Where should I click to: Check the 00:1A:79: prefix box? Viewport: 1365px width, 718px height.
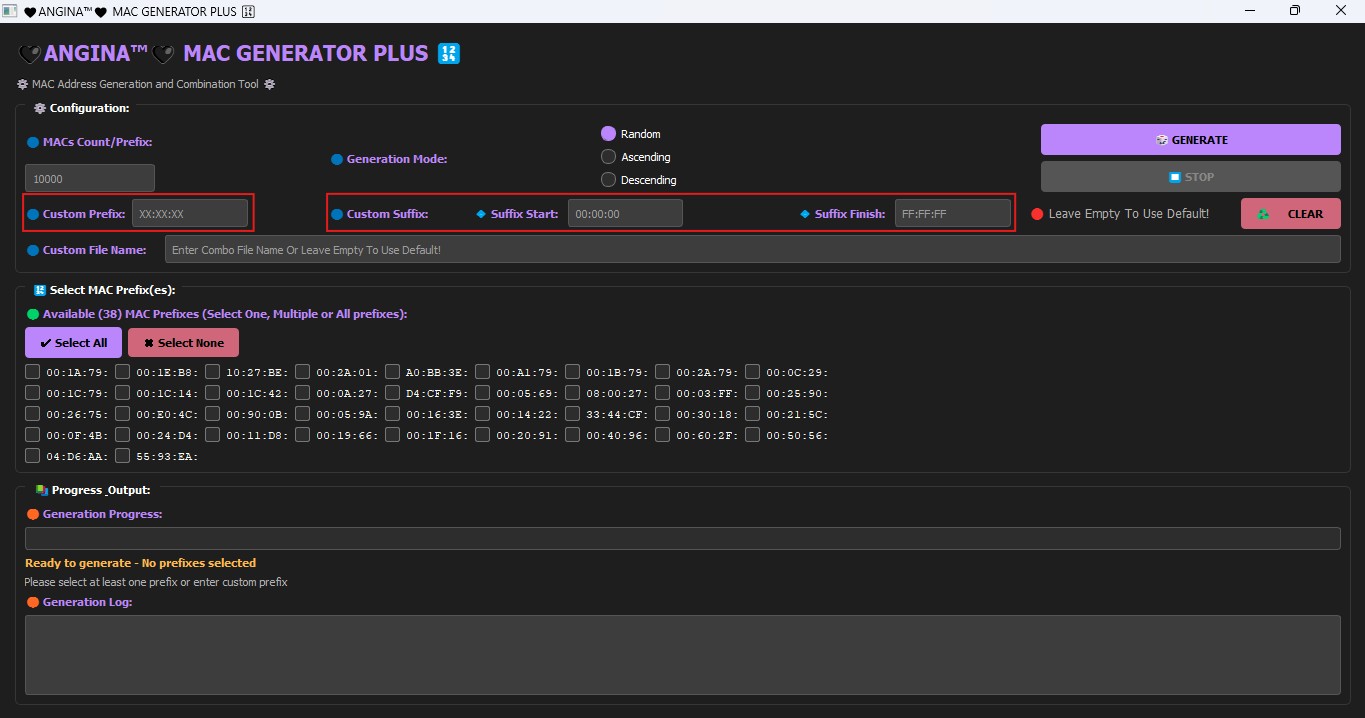tap(33, 372)
